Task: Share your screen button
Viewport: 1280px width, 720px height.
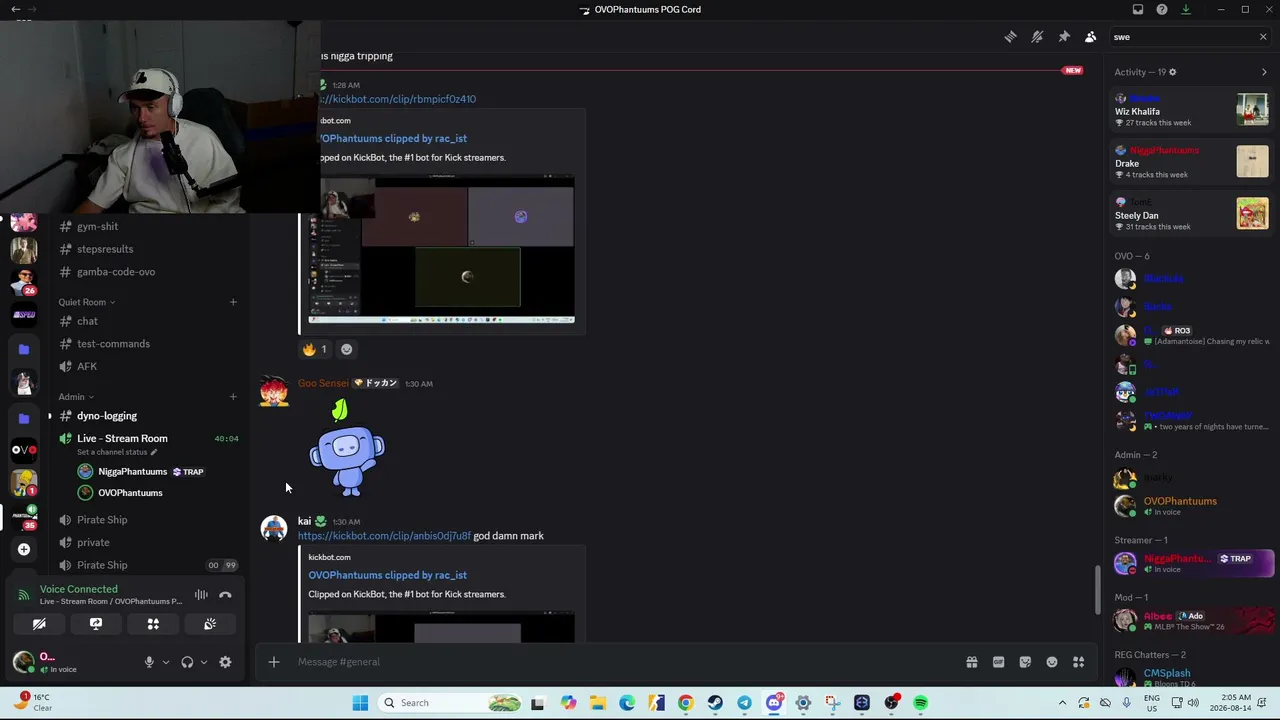Action: [96, 624]
